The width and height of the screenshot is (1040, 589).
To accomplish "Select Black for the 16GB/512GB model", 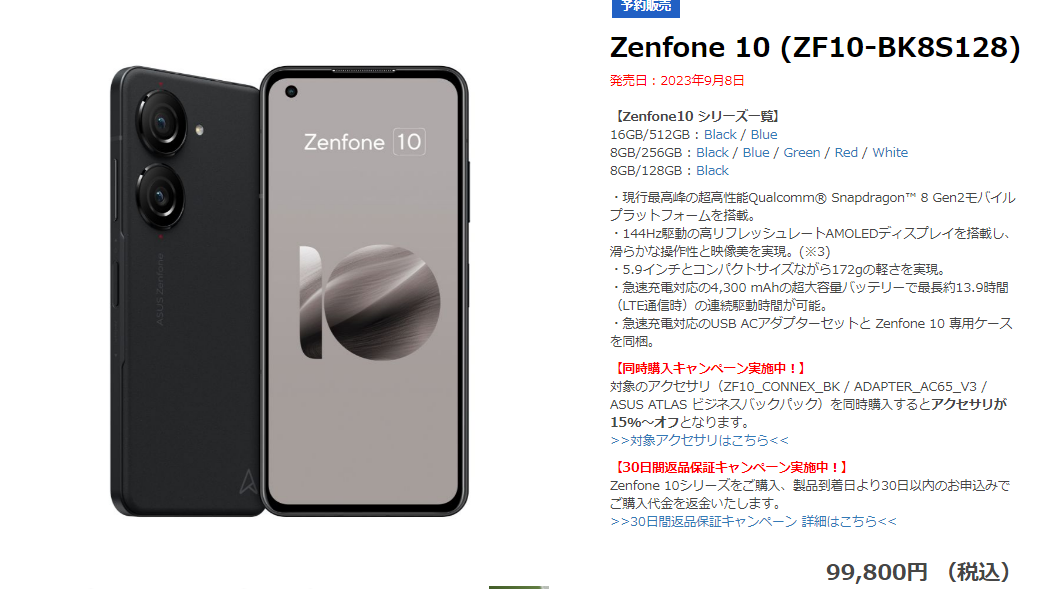I will click(x=720, y=135).
